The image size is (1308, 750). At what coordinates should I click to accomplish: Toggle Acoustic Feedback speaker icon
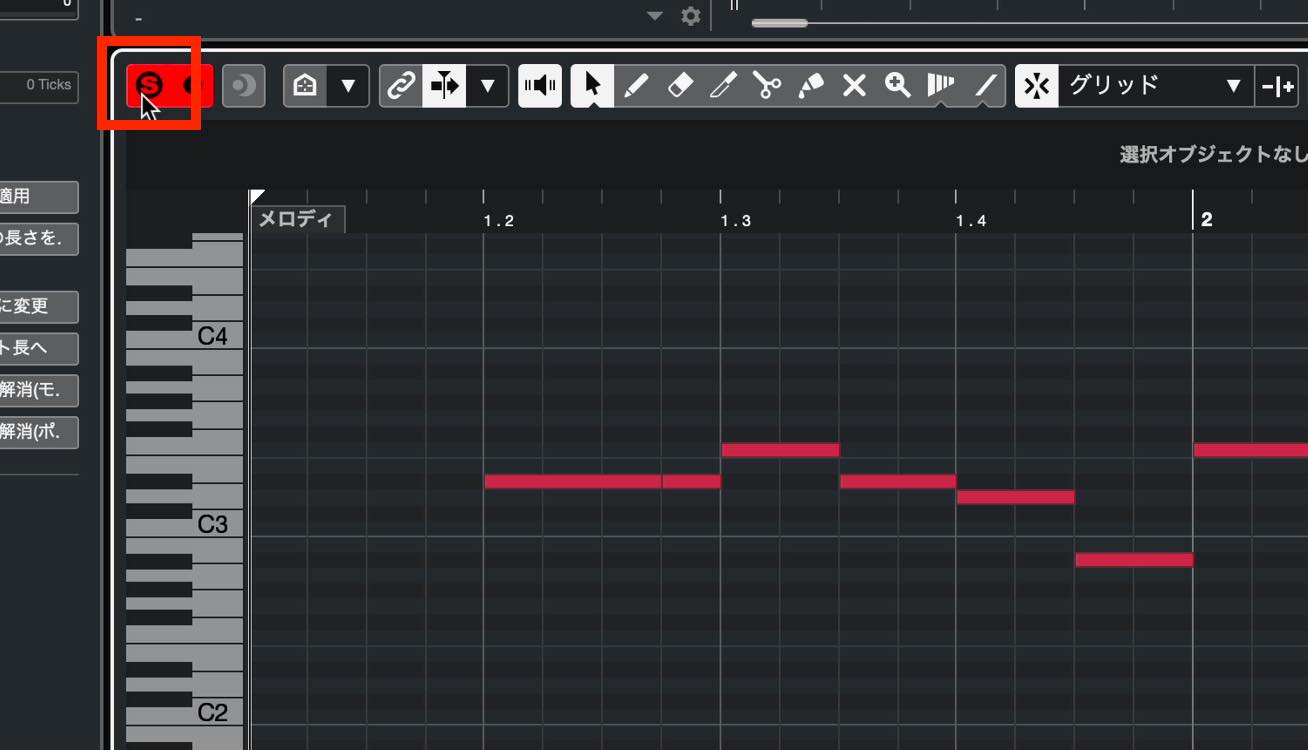click(540, 86)
